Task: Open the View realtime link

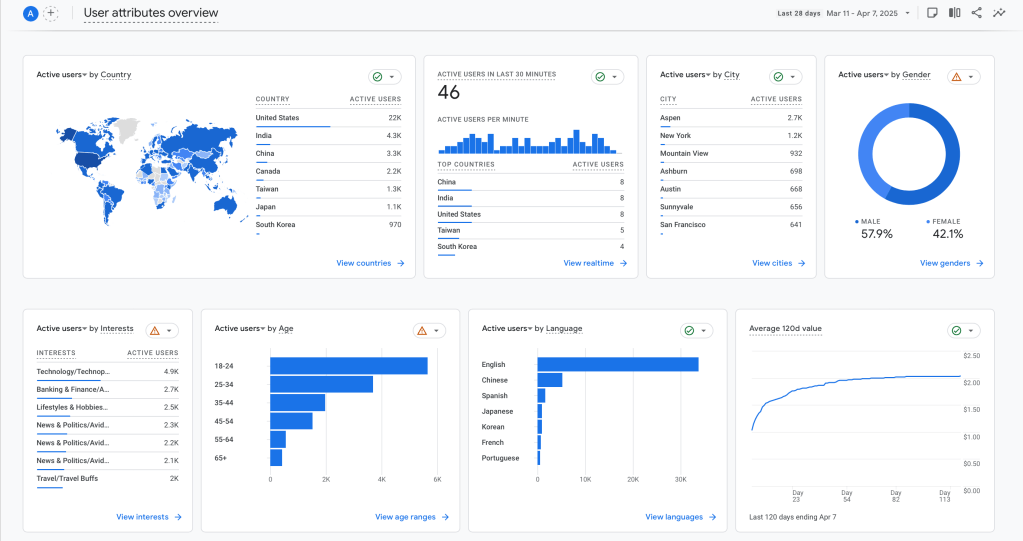Action: click(x=595, y=264)
